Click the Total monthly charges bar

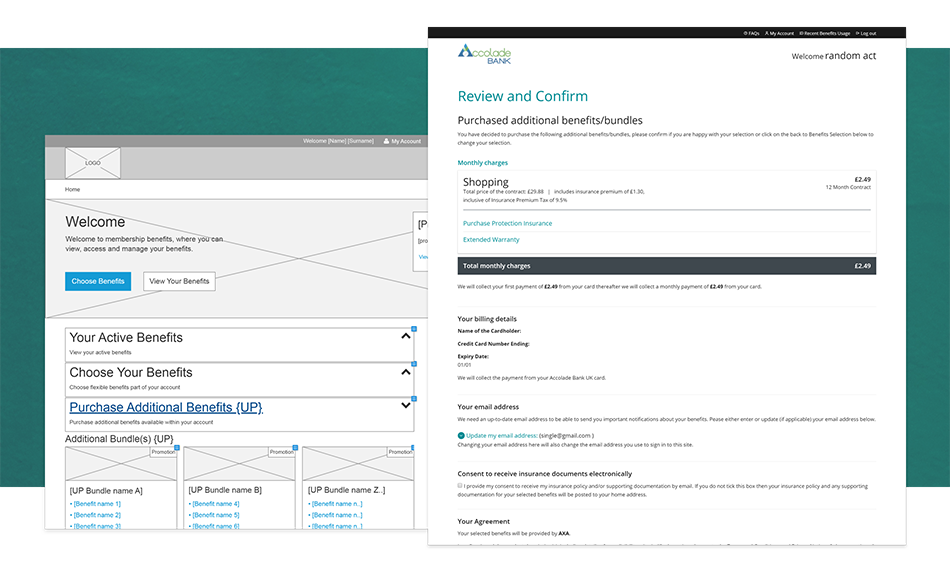click(x=666, y=265)
